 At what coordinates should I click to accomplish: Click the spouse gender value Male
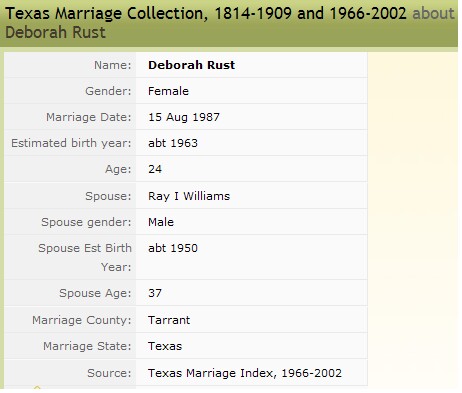pos(161,222)
